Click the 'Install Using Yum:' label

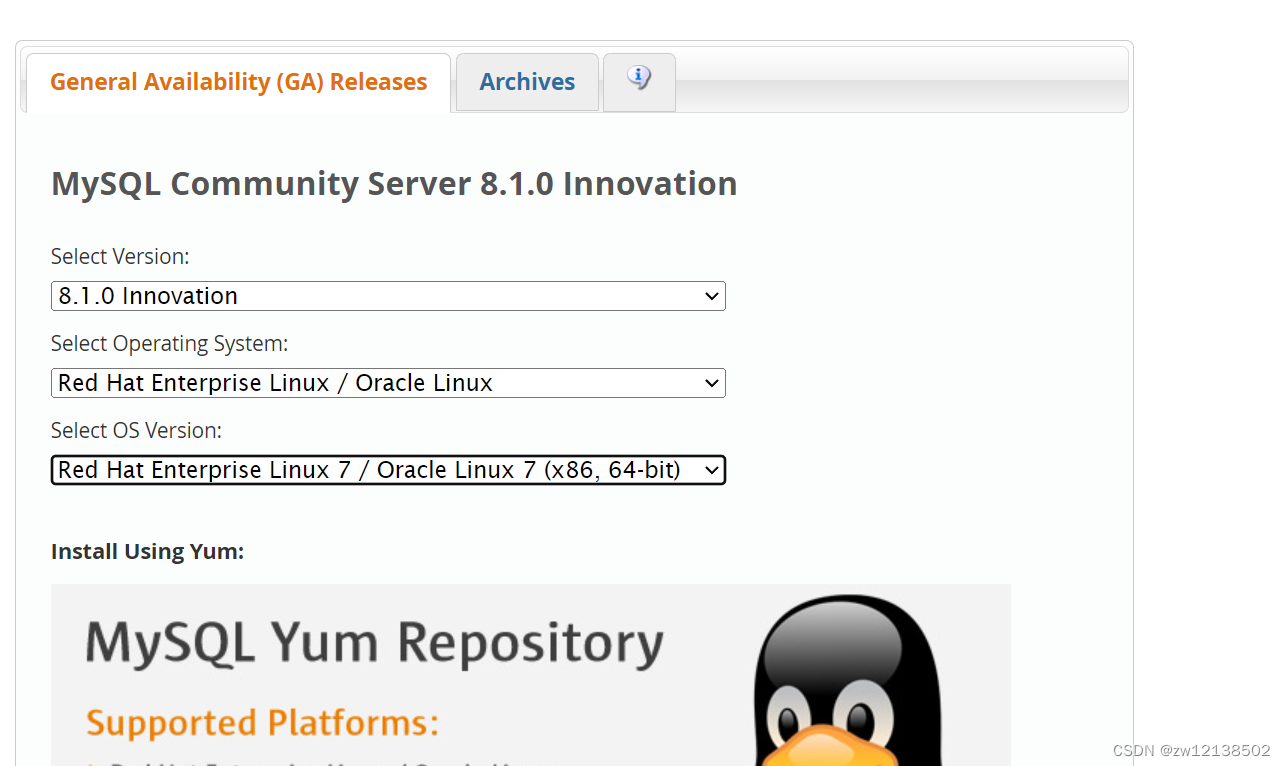click(147, 552)
